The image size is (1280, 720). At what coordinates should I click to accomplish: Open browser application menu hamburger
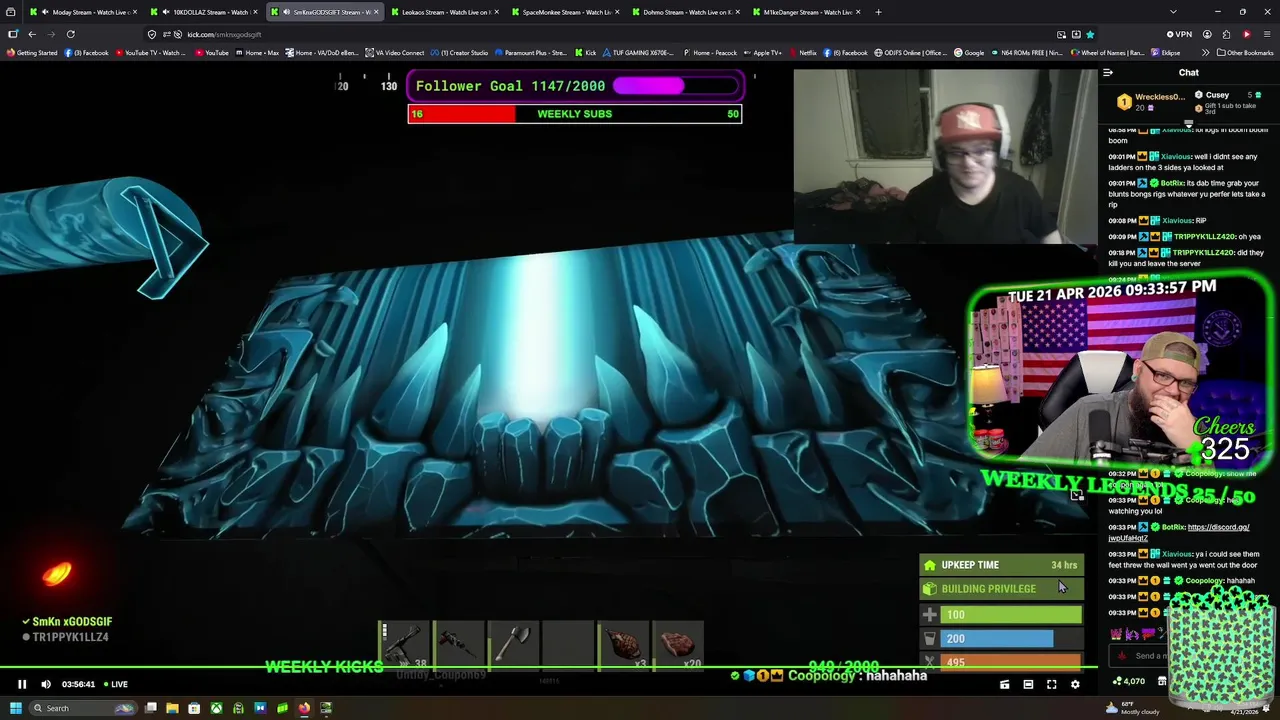(x=1265, y=34)
